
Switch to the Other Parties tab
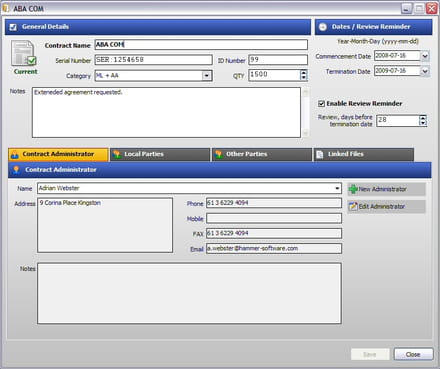click(262, 154)
